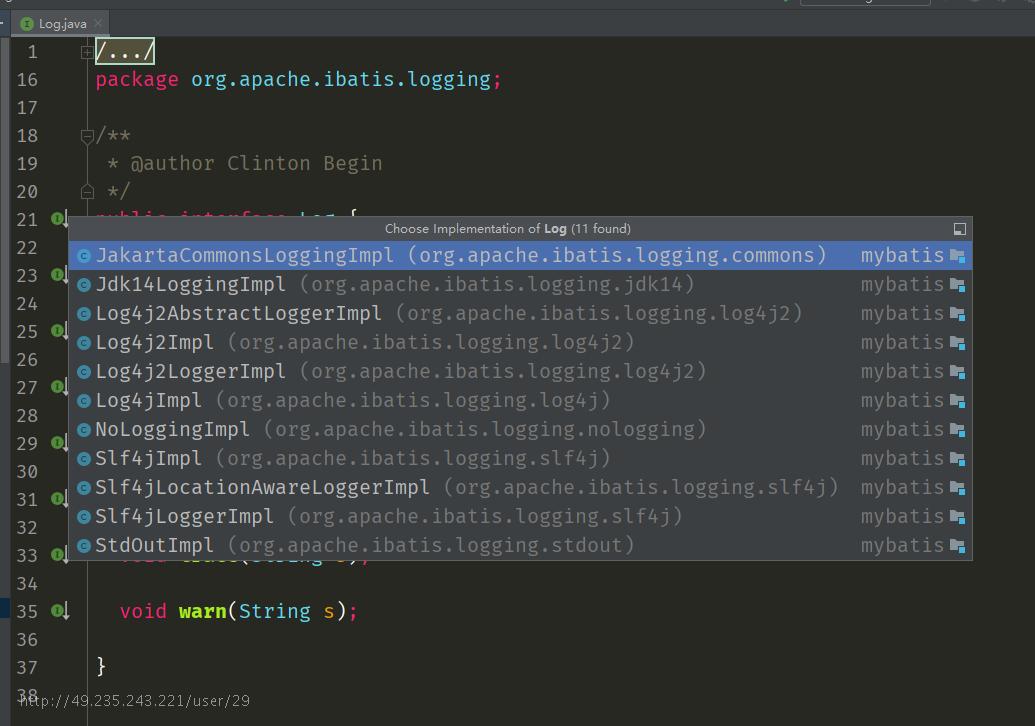Select the Slf4jImpl entry
Image resolution: width=1035 pixels, height=726 pixels.
(520, 459)
